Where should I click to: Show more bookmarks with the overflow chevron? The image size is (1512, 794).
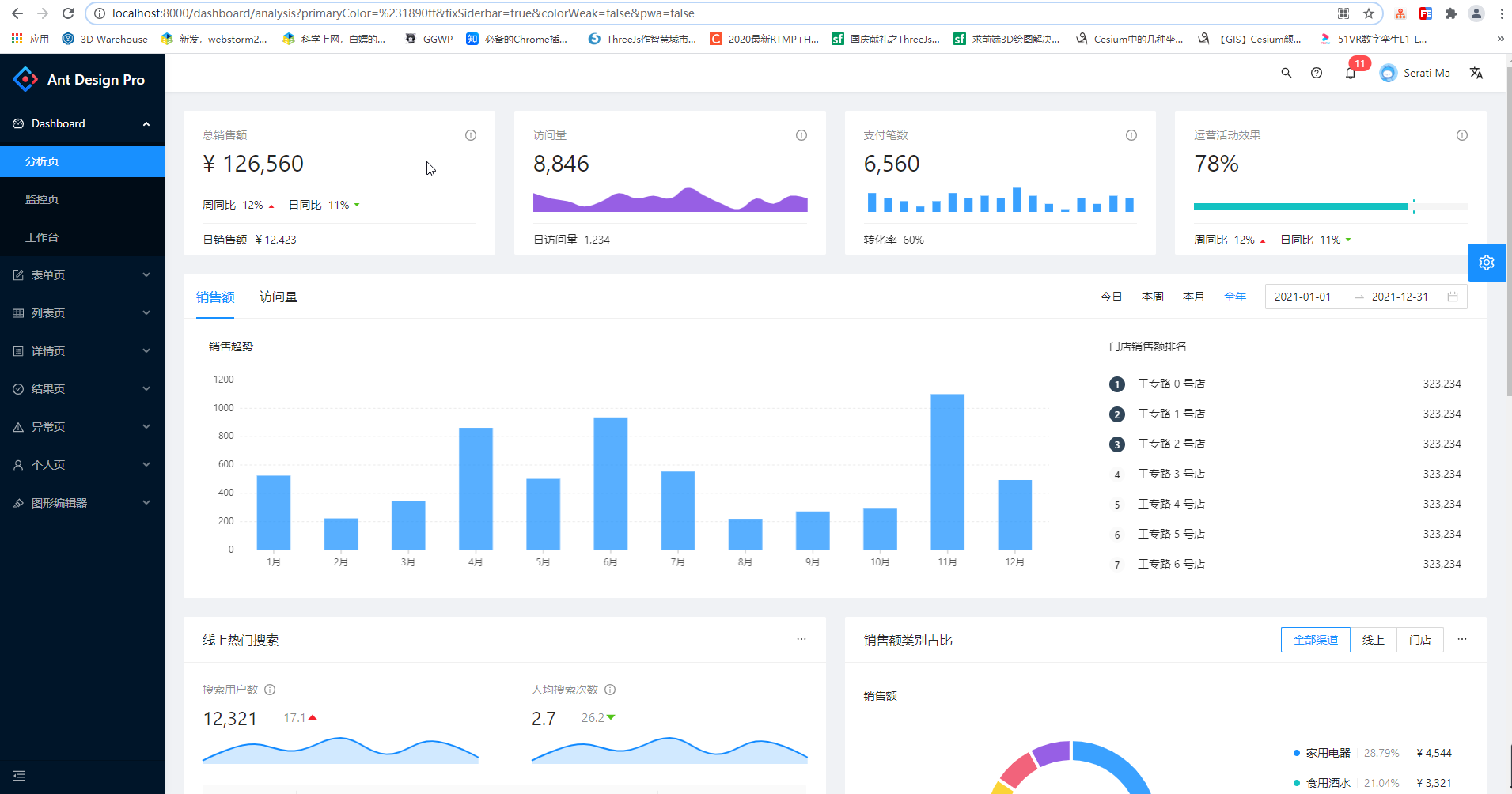pyautogui.click(x=1500, y=39)
